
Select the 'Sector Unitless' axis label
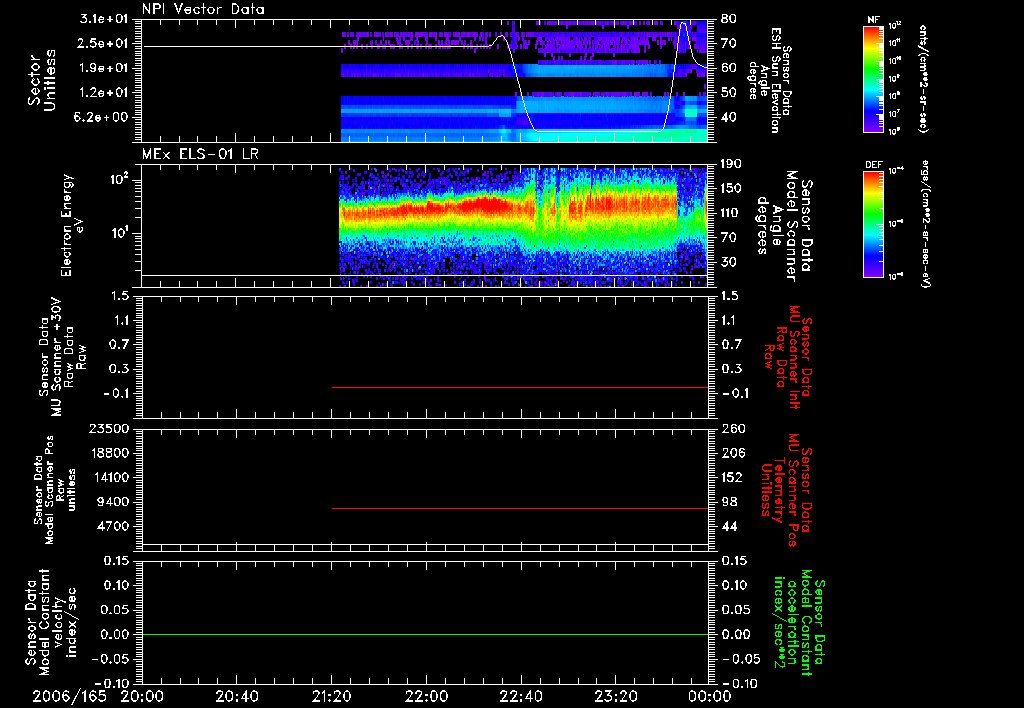tap(42, 80)
